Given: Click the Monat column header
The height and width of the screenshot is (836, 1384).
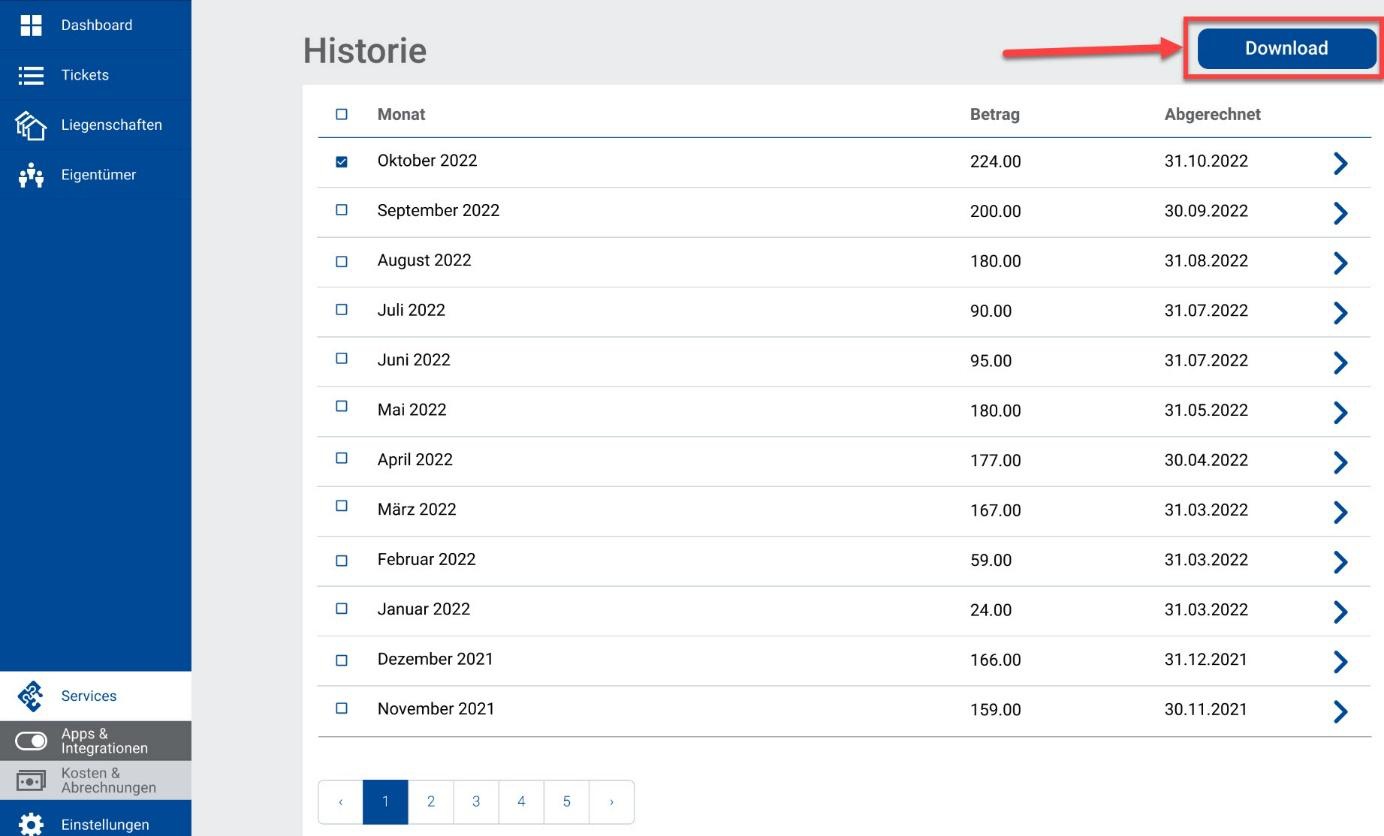Looking at the screenshot, I should pos(401,114).
